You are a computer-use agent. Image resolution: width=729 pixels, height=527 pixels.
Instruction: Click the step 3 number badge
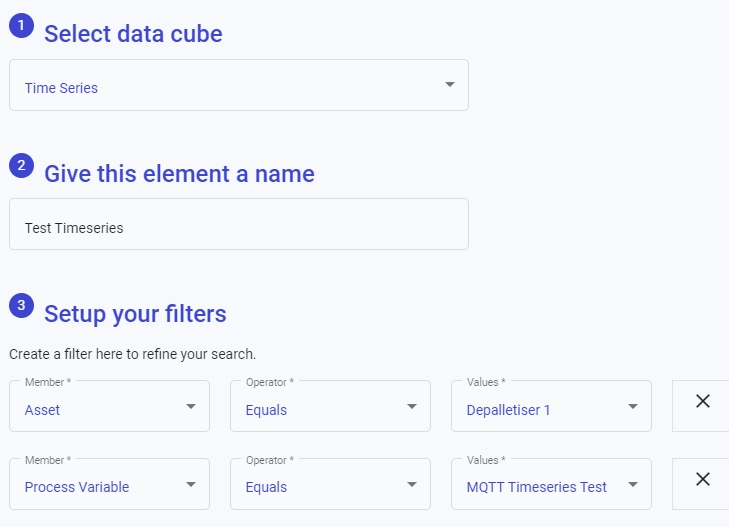(x=21, y=306)
